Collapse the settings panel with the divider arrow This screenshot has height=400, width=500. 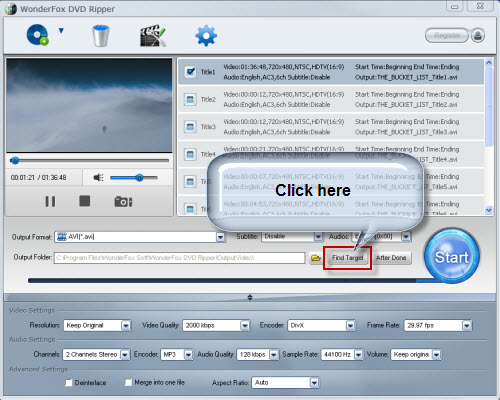pos(250,297)
